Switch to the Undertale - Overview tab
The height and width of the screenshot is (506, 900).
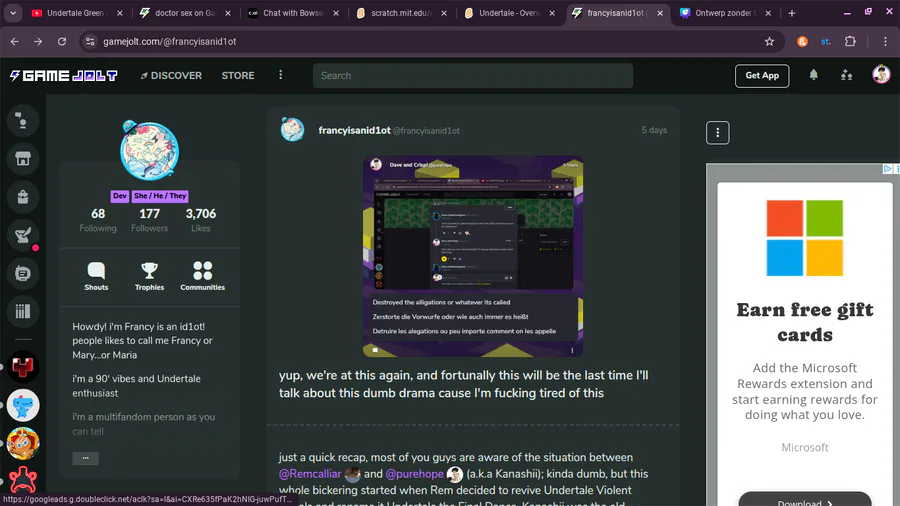click(x=509, y=13)
